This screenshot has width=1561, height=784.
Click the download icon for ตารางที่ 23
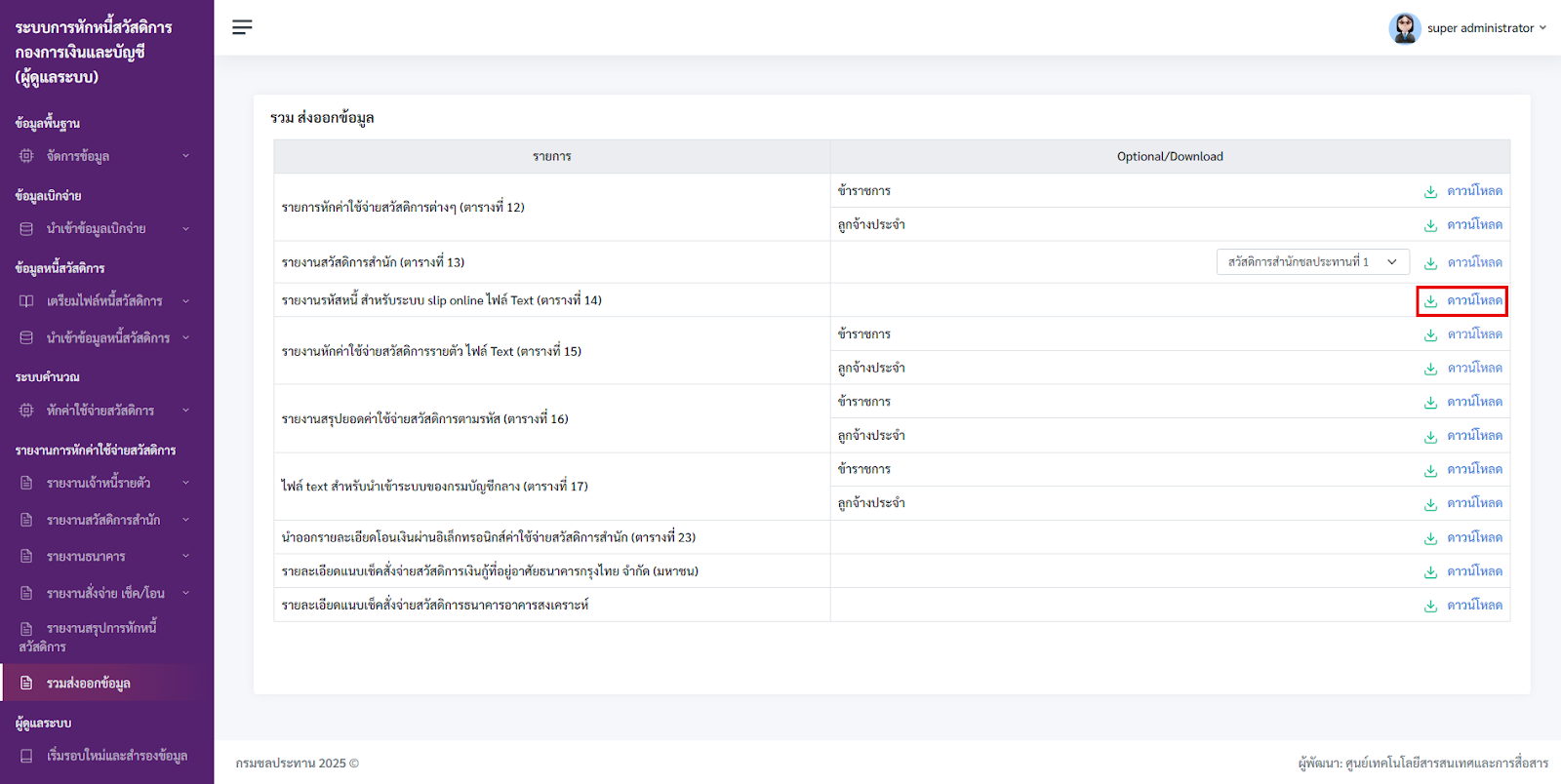click(1430, 538)
